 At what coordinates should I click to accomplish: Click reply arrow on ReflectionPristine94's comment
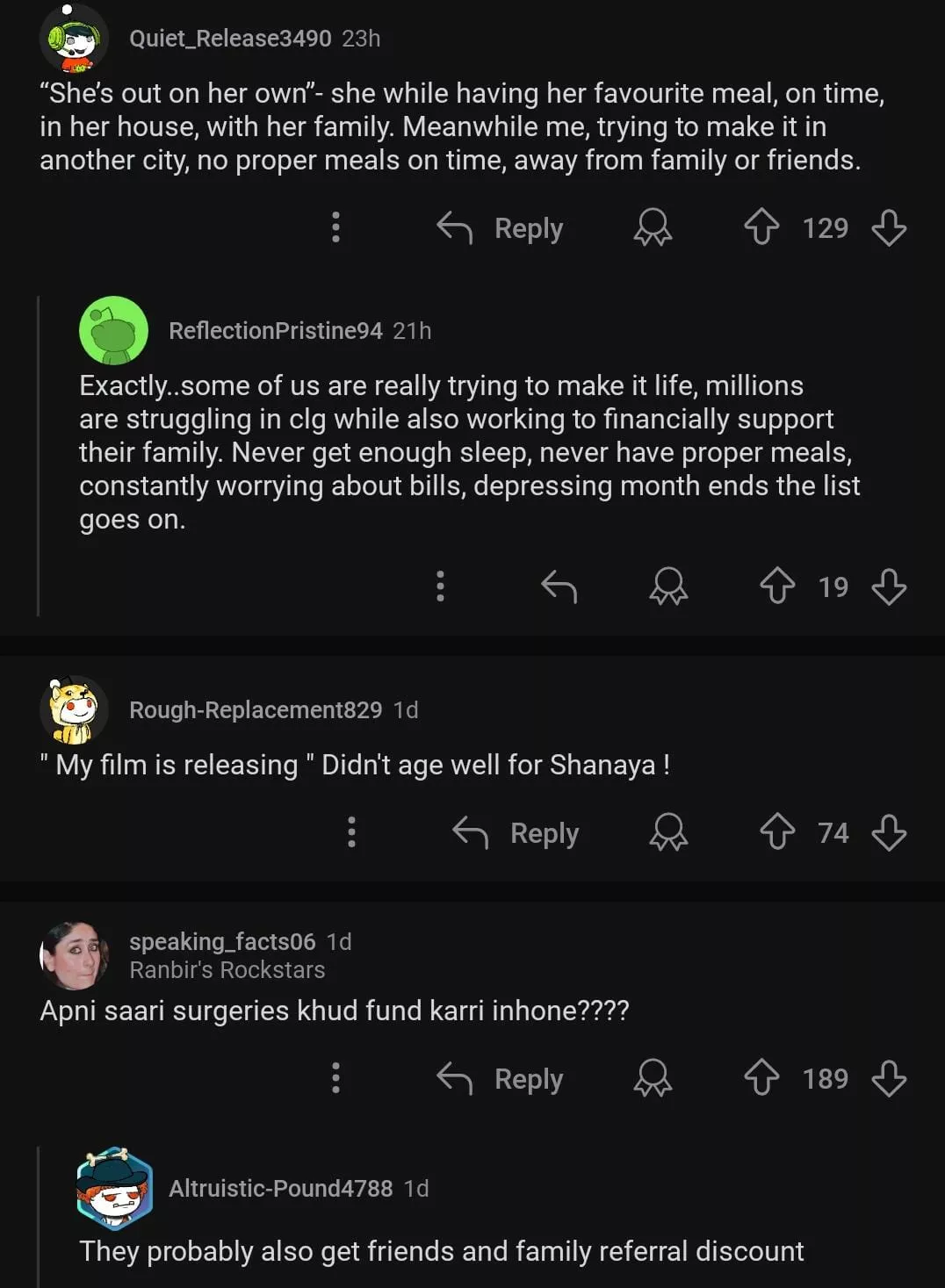click(x=559, y=586)
